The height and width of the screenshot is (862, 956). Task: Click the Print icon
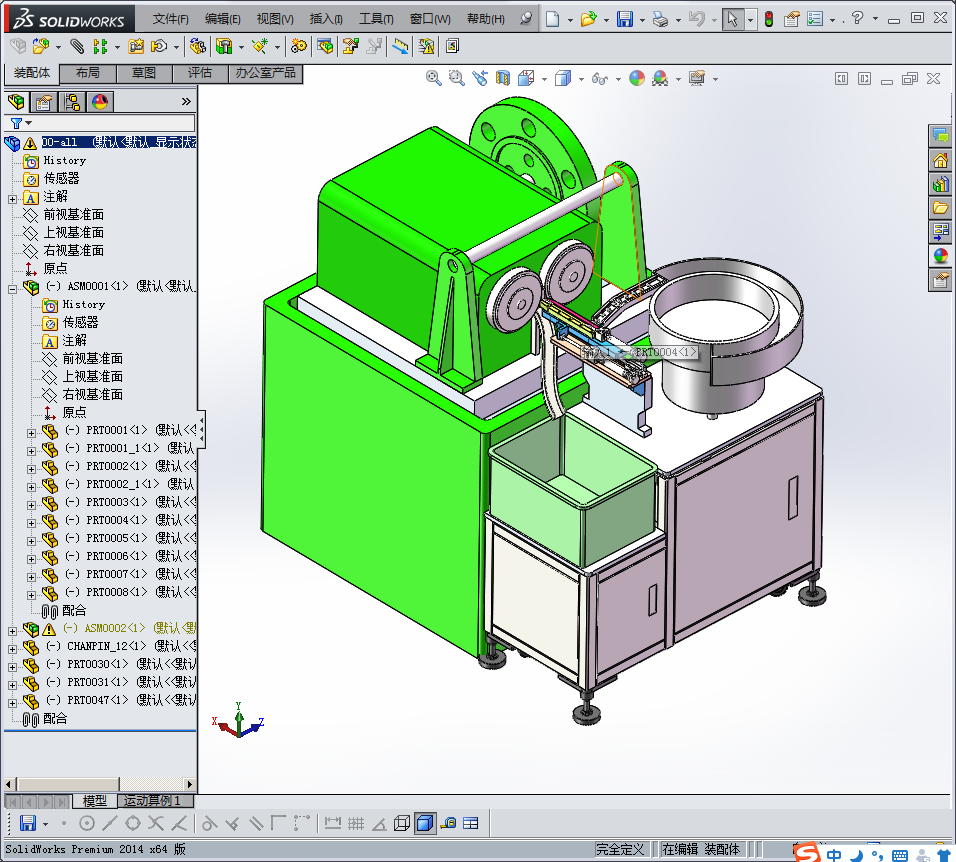tap(660, 19)
